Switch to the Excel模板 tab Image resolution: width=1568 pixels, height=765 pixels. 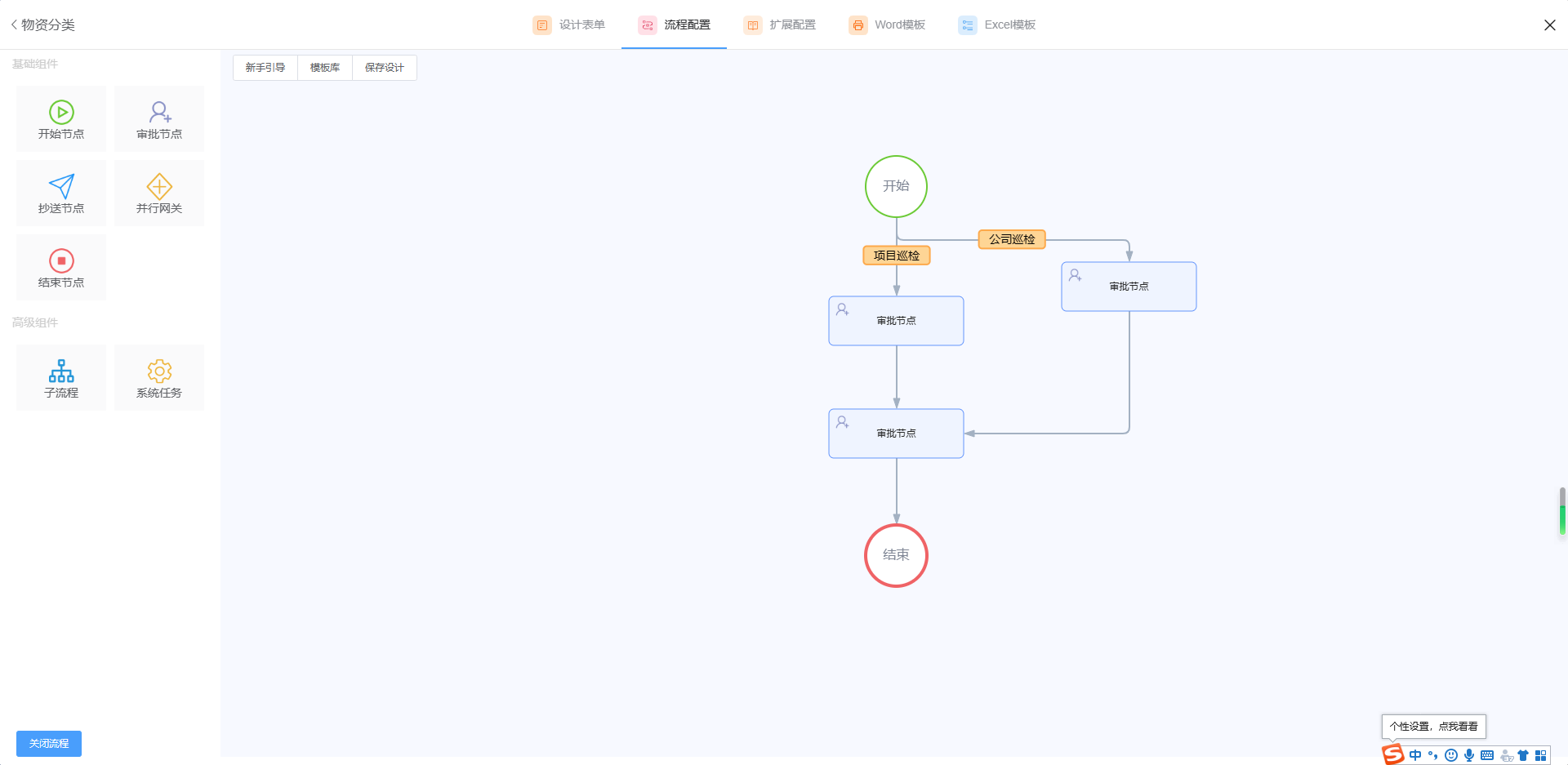(x=996, y=25)
